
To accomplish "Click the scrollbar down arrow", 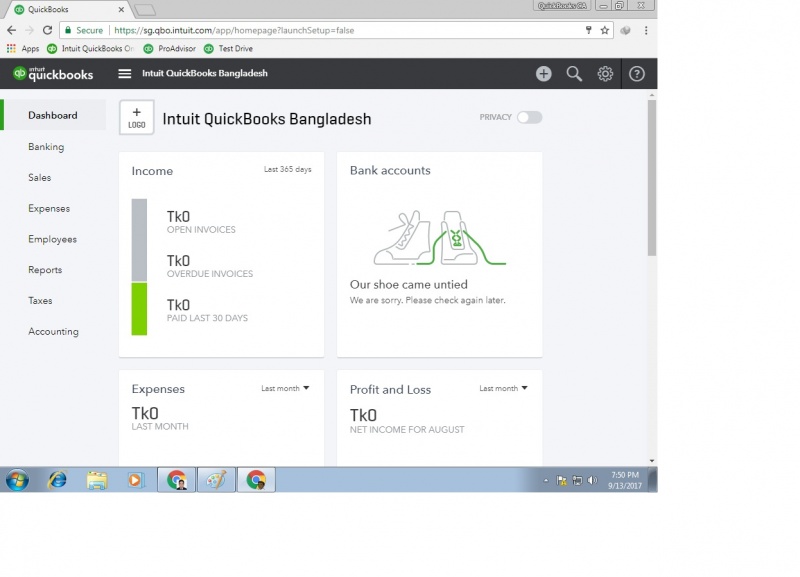I will (652, 461).
